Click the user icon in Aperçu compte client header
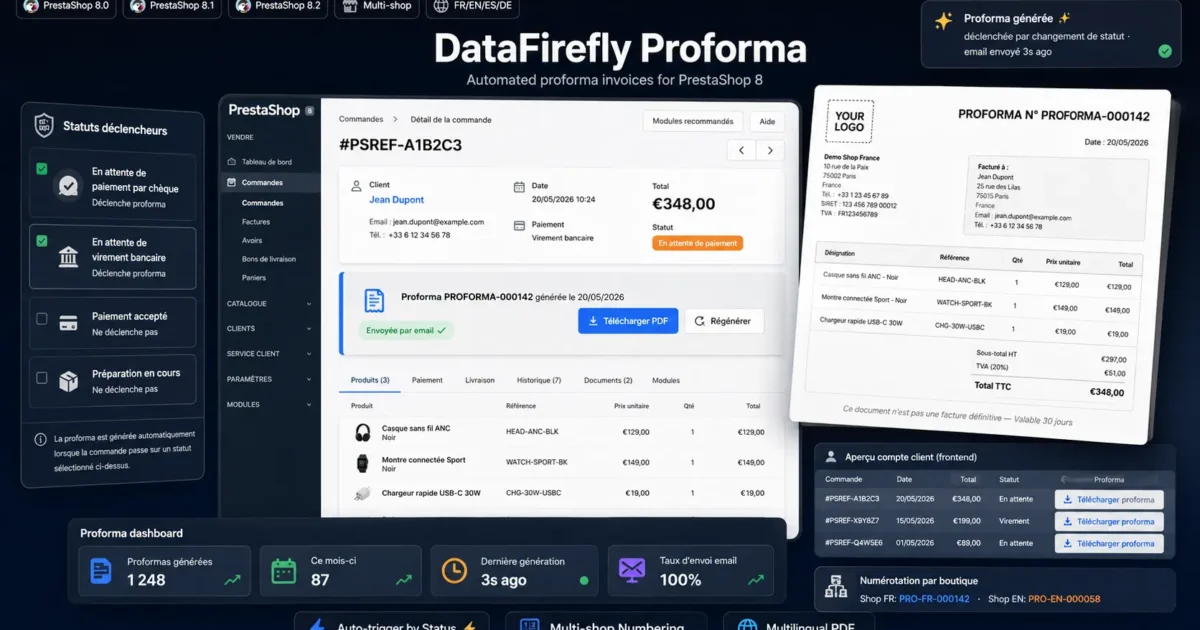 (x=830, y=456)
